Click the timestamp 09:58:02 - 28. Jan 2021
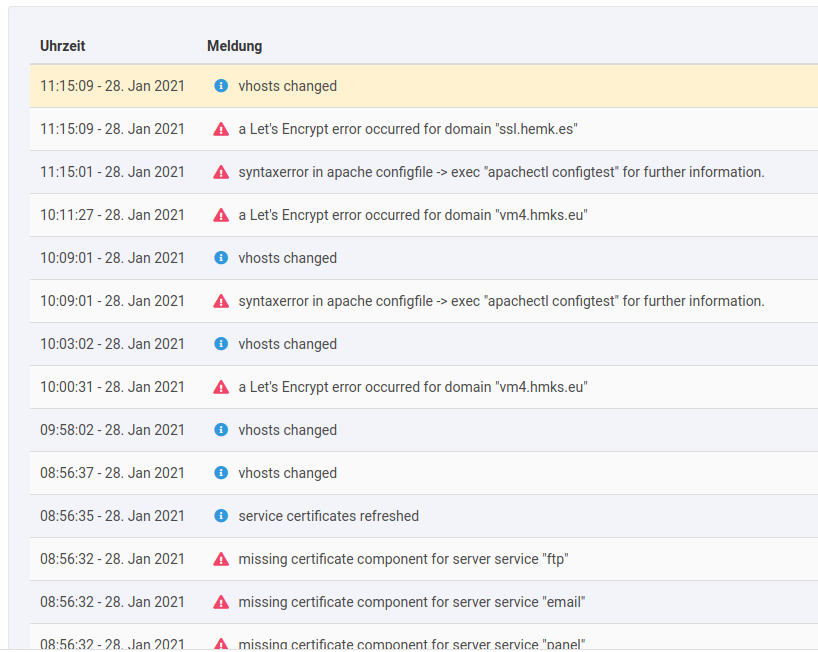This screenshot has width=818, height=652. coord(112,430)
